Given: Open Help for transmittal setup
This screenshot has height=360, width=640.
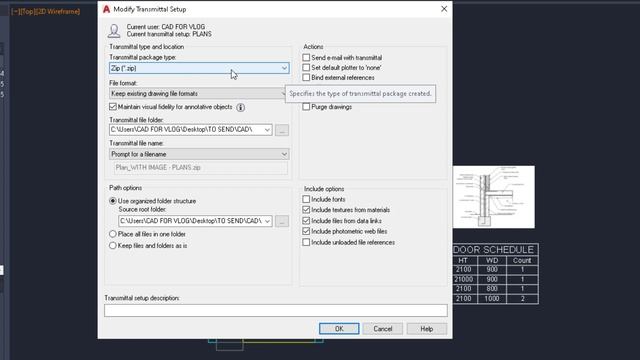Looking at the screenshot, I should pyautogui.click(x=427, y=329).
